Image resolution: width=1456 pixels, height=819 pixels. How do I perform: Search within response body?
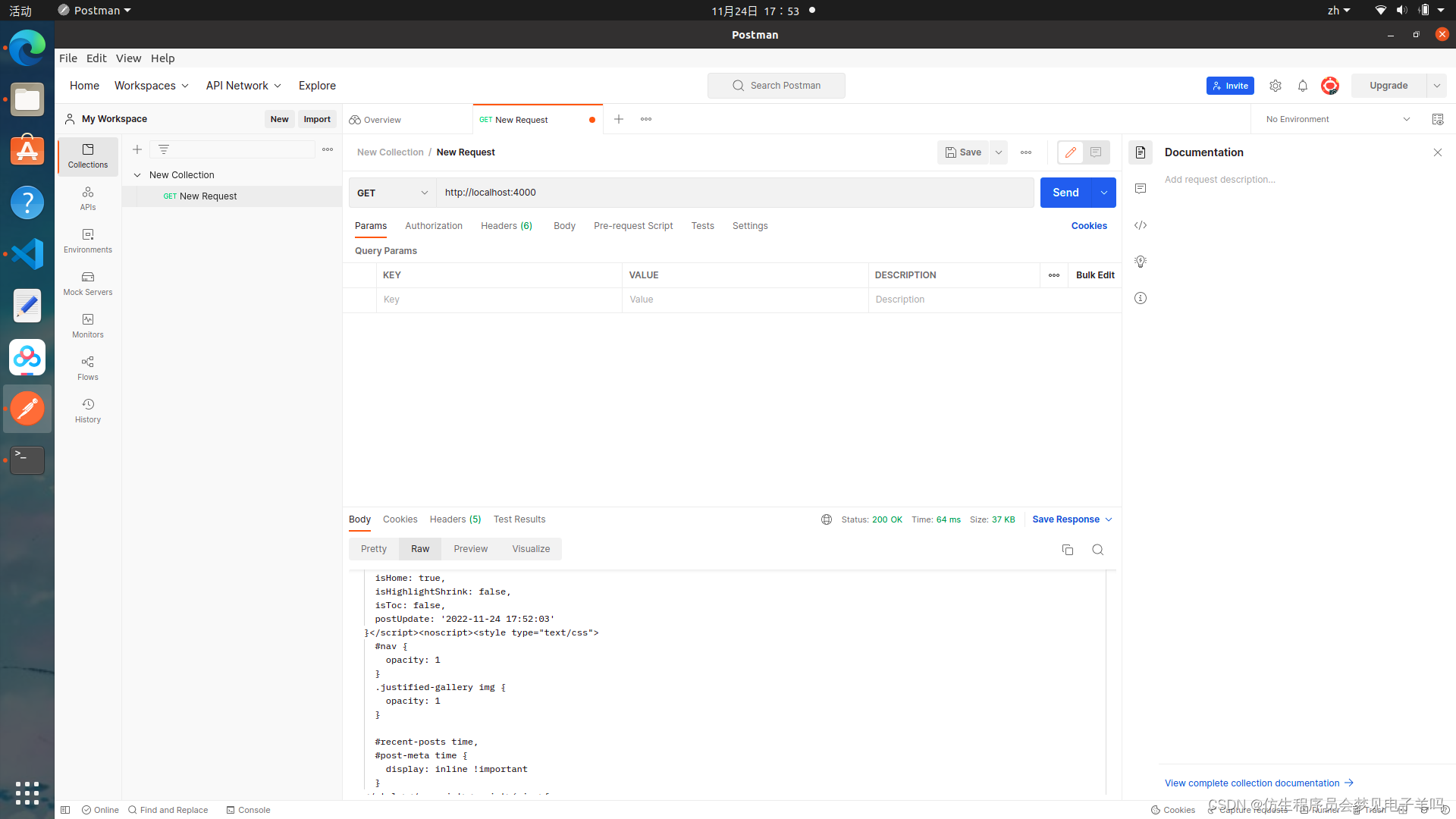coord(1098,550)
